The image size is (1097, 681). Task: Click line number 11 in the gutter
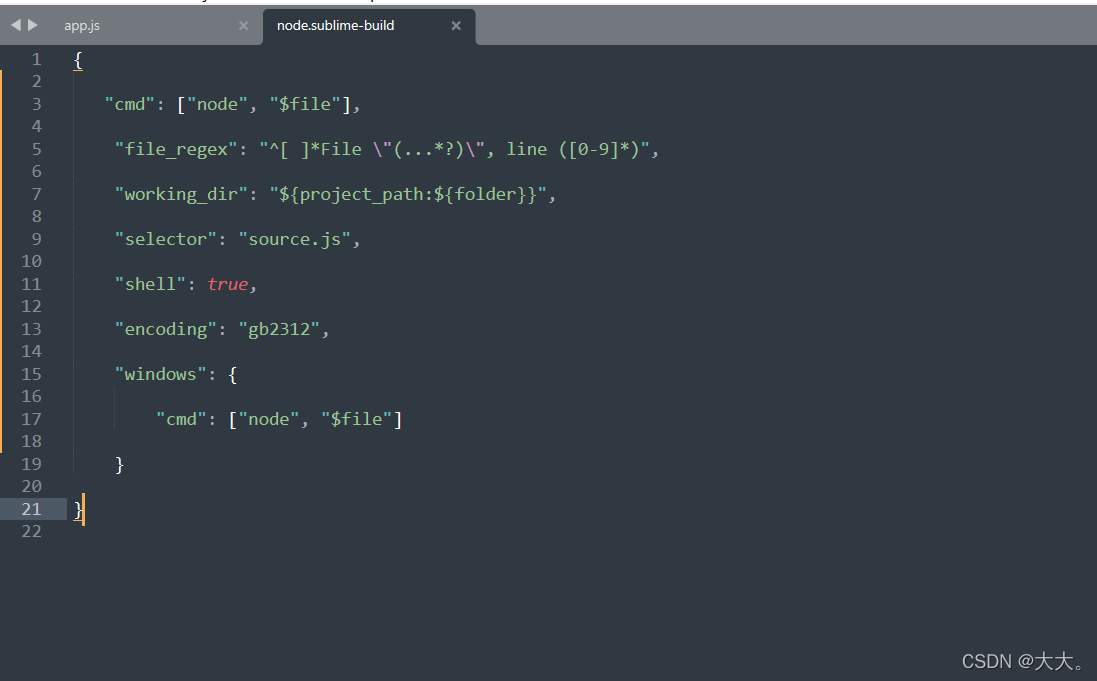tap(31, 283)
